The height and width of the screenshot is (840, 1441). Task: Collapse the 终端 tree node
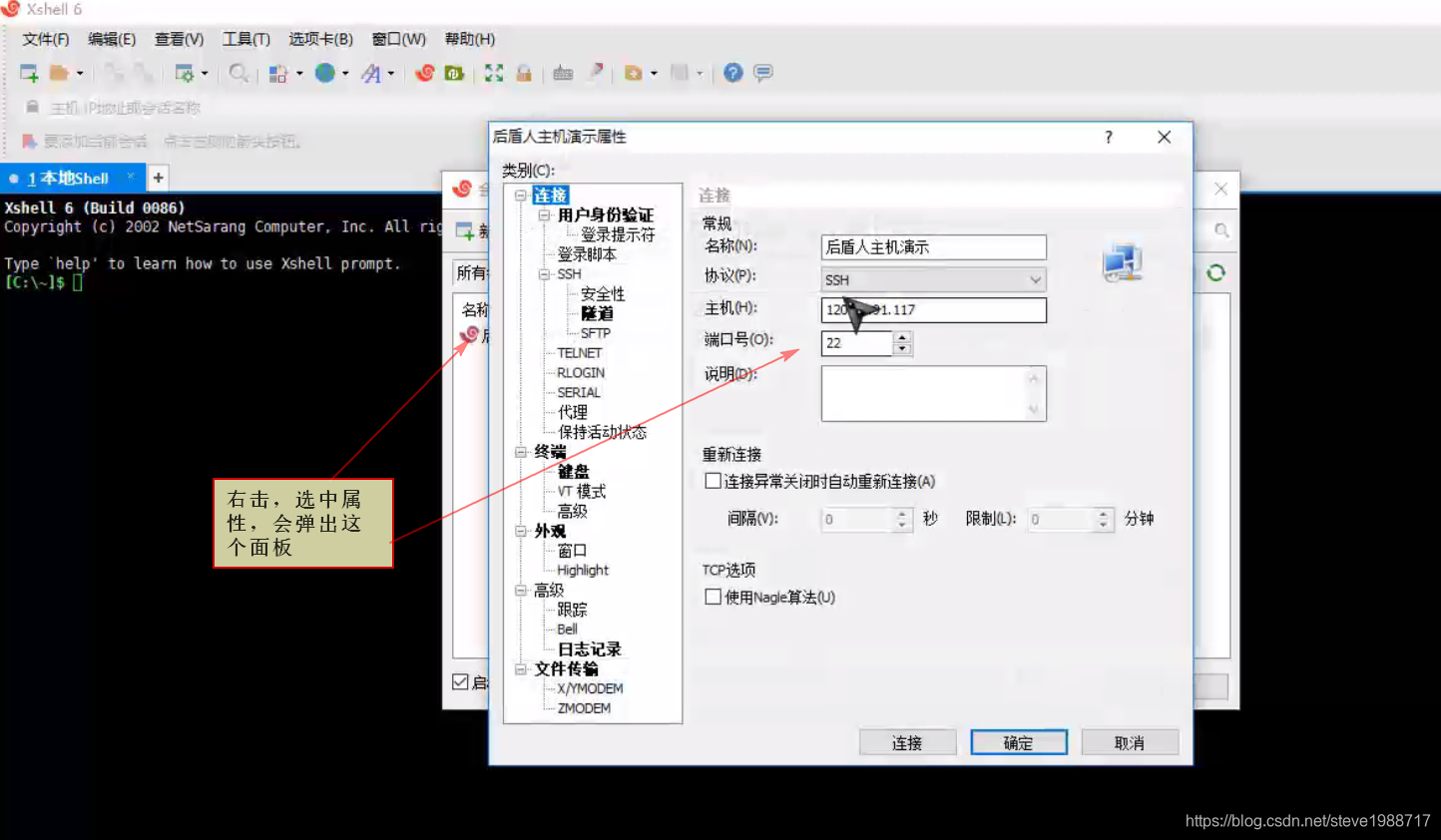pyautogui.click(x=520, y=452)
